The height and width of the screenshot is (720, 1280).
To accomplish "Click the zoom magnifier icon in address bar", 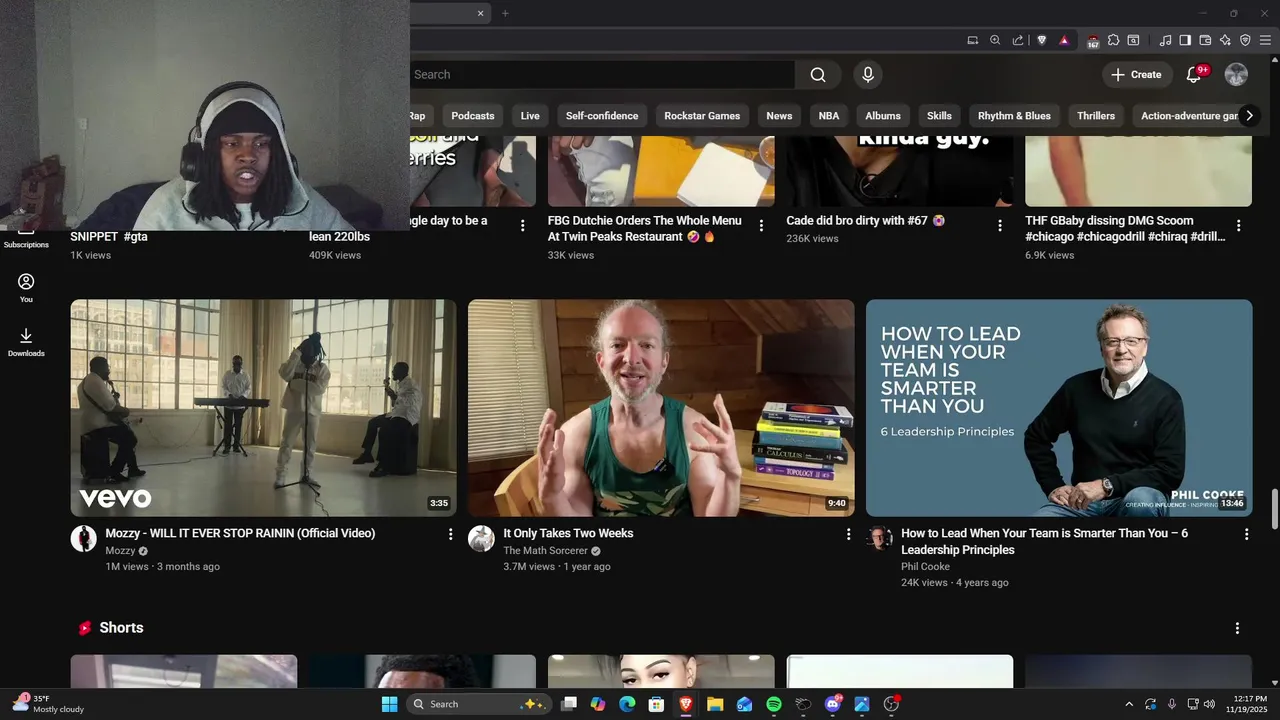I will click(x=995, y=40).
